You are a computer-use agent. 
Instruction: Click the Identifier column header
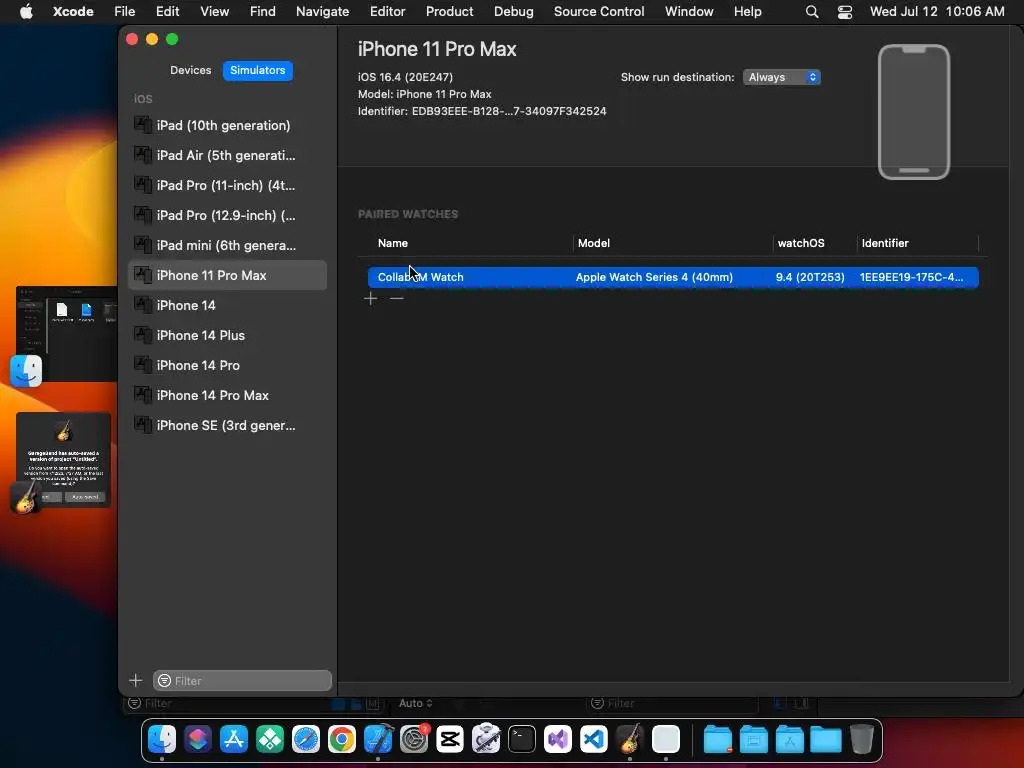pyautogui.click(x=918, y=243)
